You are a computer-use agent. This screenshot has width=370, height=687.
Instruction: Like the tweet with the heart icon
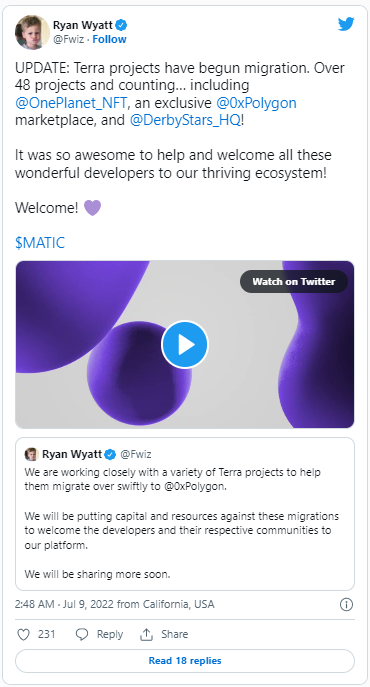click(23, 634)
